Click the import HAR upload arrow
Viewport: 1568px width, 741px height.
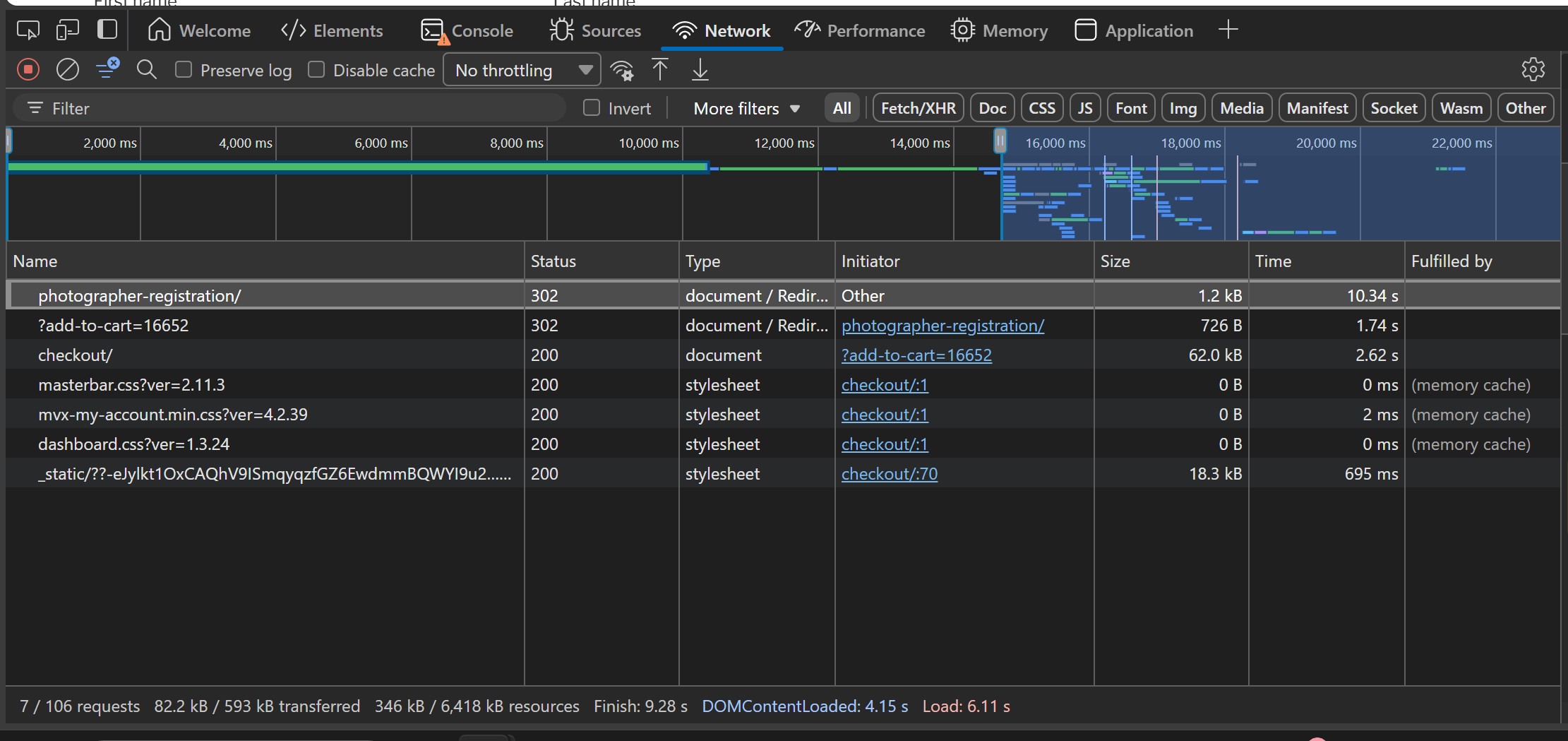click(659, 70)
